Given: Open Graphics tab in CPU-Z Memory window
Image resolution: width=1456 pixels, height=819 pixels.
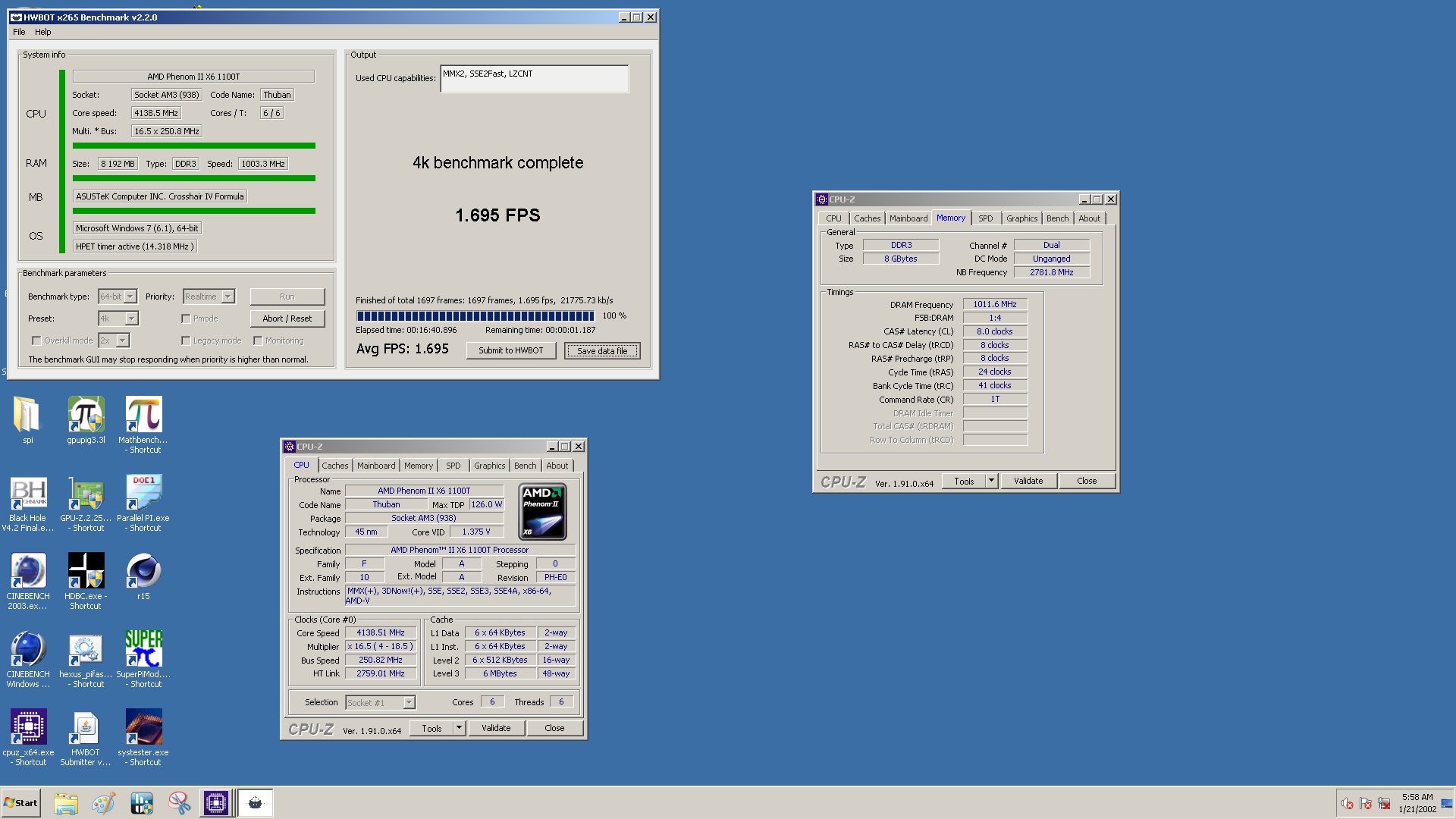Looking at the screenshot, I should click(1021, 218).
